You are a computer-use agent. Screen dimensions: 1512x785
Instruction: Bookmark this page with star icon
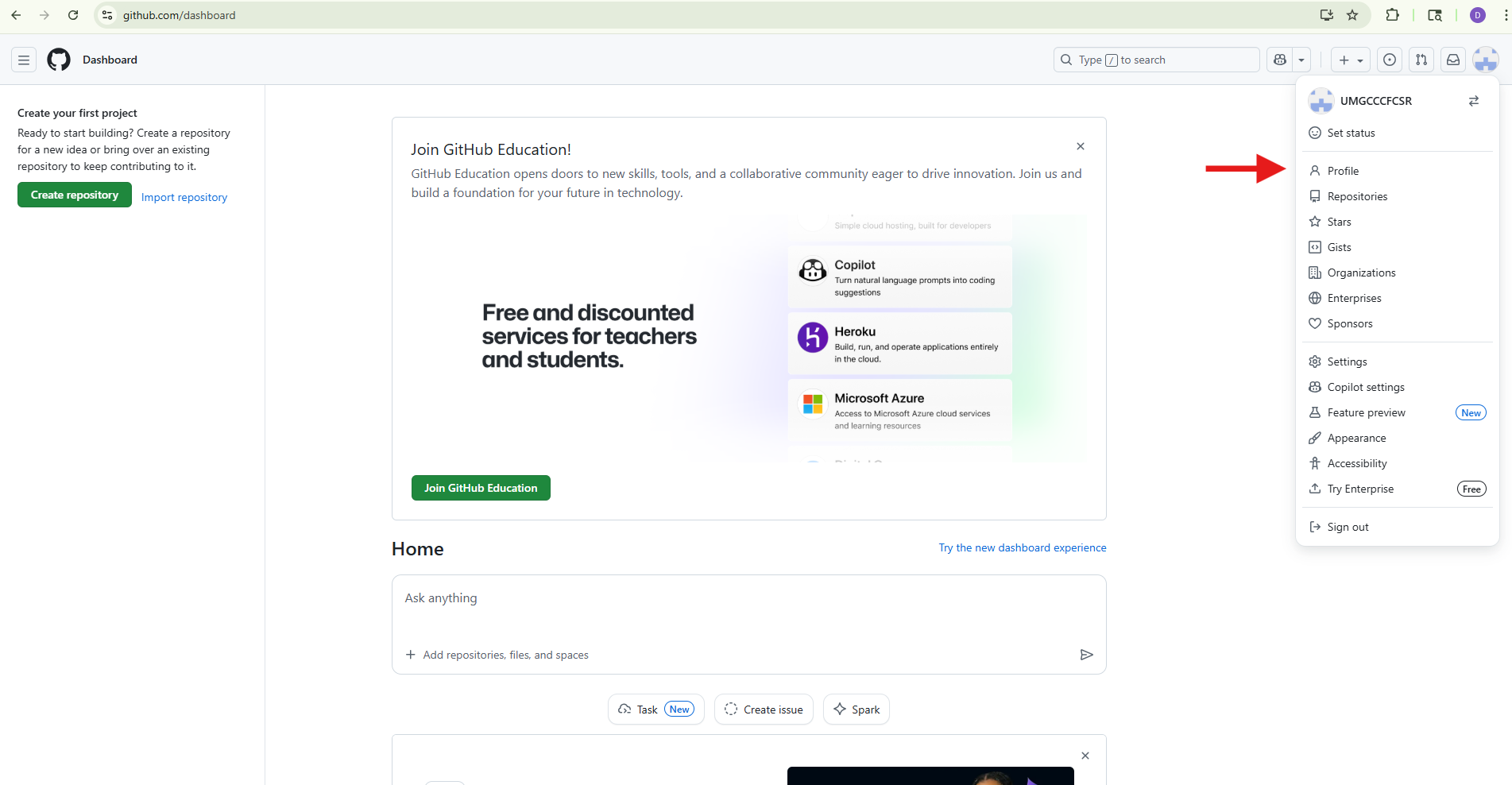1352,15
